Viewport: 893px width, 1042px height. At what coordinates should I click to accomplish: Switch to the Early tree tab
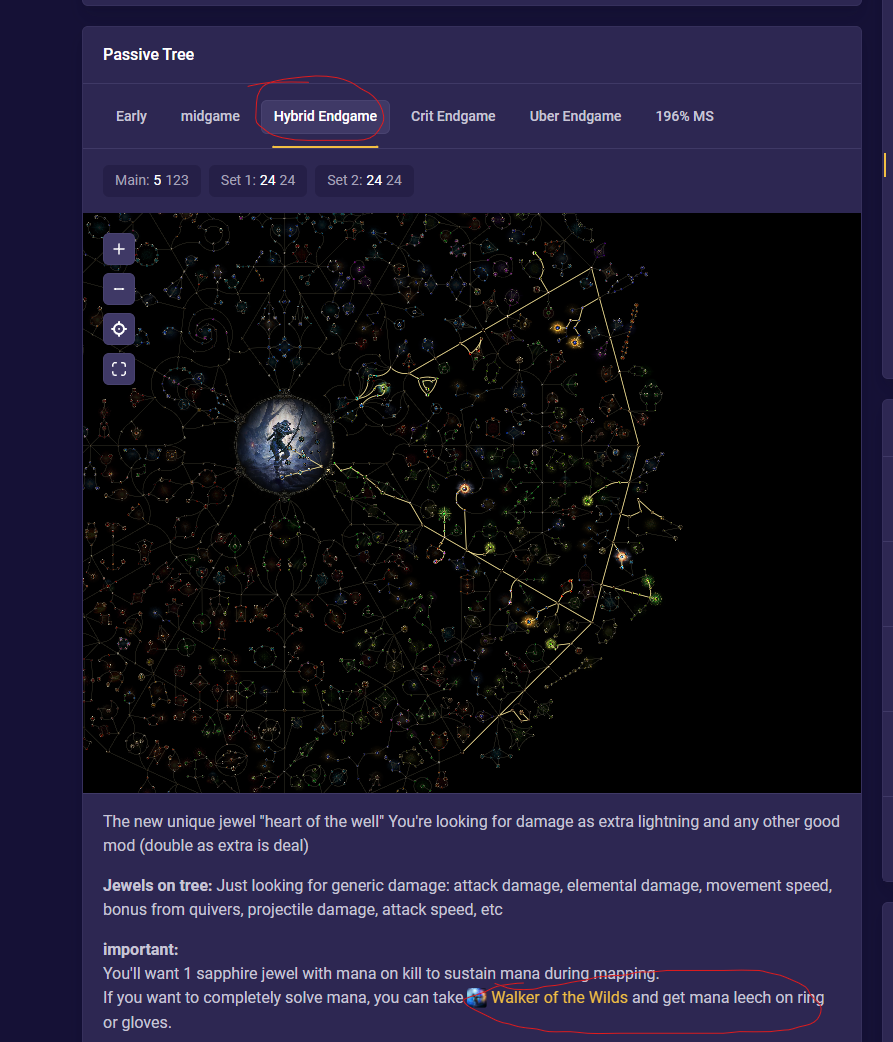pos(131,116)
